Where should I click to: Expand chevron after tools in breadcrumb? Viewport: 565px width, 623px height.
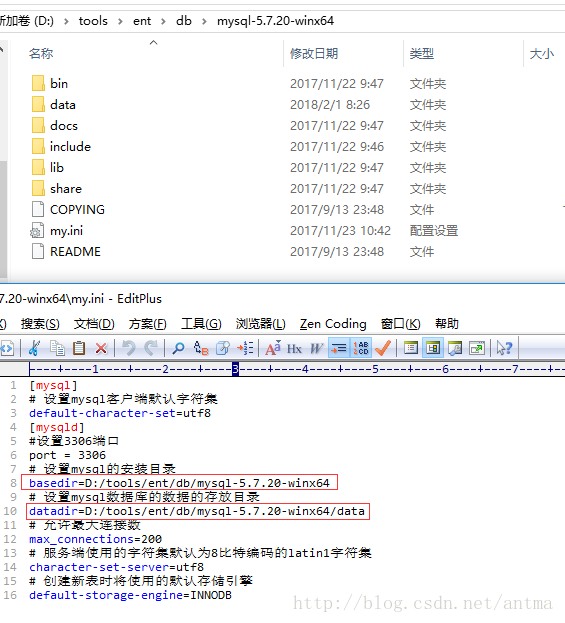(x=120, y=21)
